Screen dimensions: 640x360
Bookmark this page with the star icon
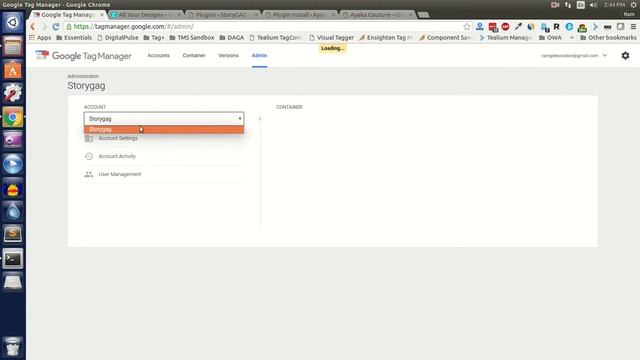point(467,27)
